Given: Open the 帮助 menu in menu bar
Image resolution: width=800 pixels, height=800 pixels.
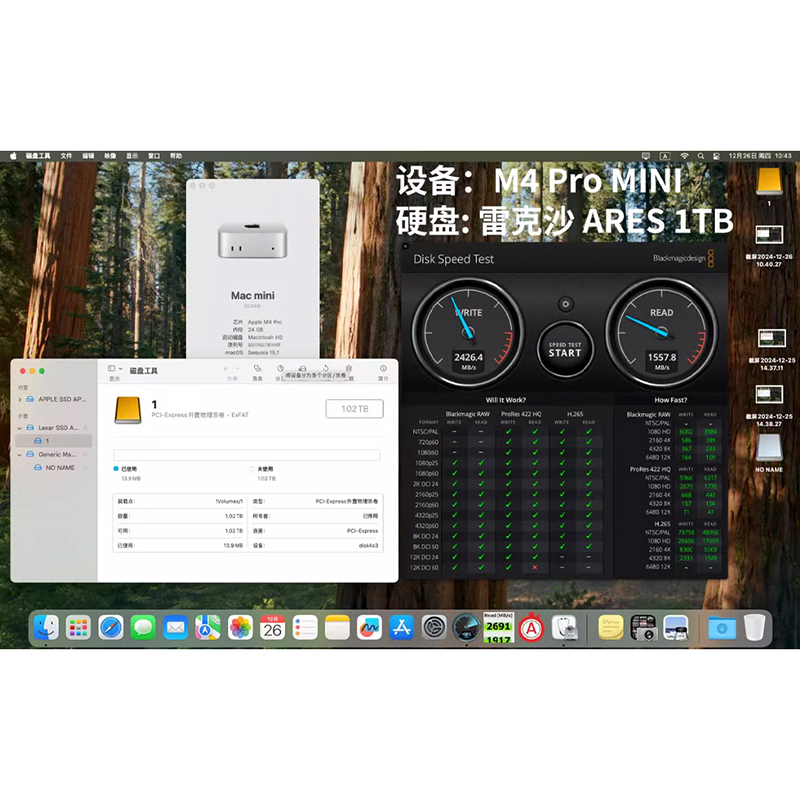Looking at the screenshot, I should pyautogui.click(x=176, y=156).
